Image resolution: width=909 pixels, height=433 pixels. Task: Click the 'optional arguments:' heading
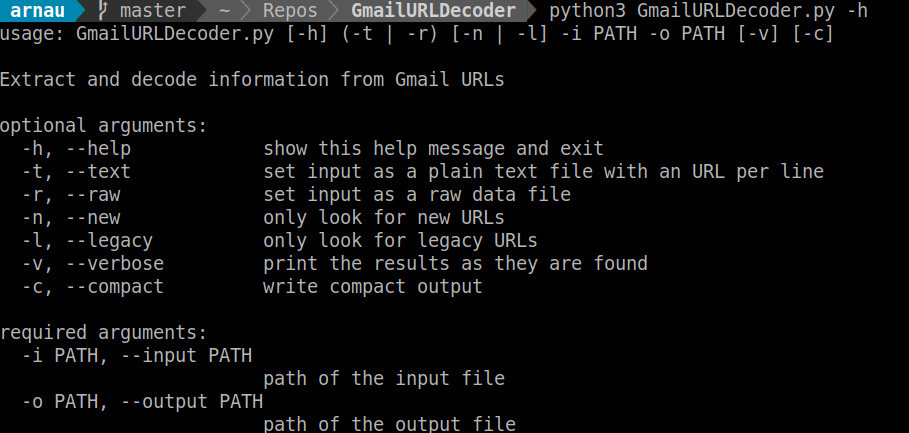104,126
